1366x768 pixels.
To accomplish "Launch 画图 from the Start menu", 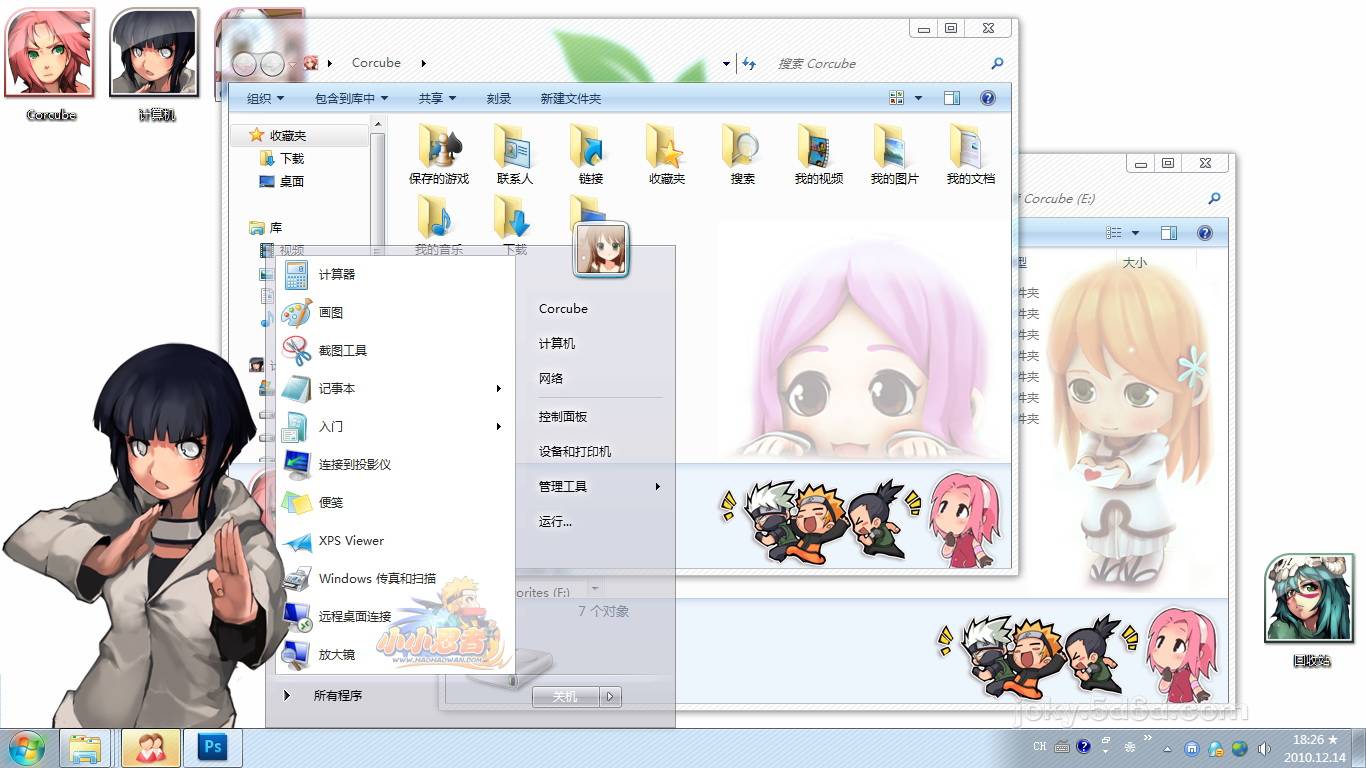I will click(x=394, y=312).
